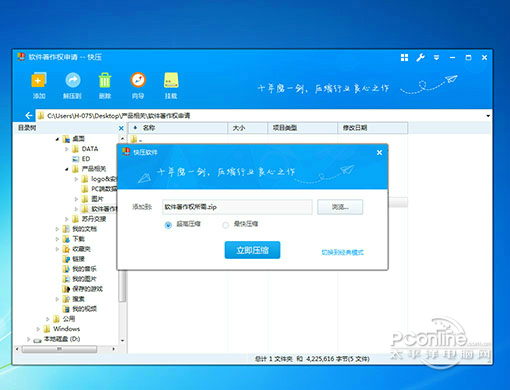Select 公用 folder in the tree
This screenshot has width=510, height=390.
(69, 319)
